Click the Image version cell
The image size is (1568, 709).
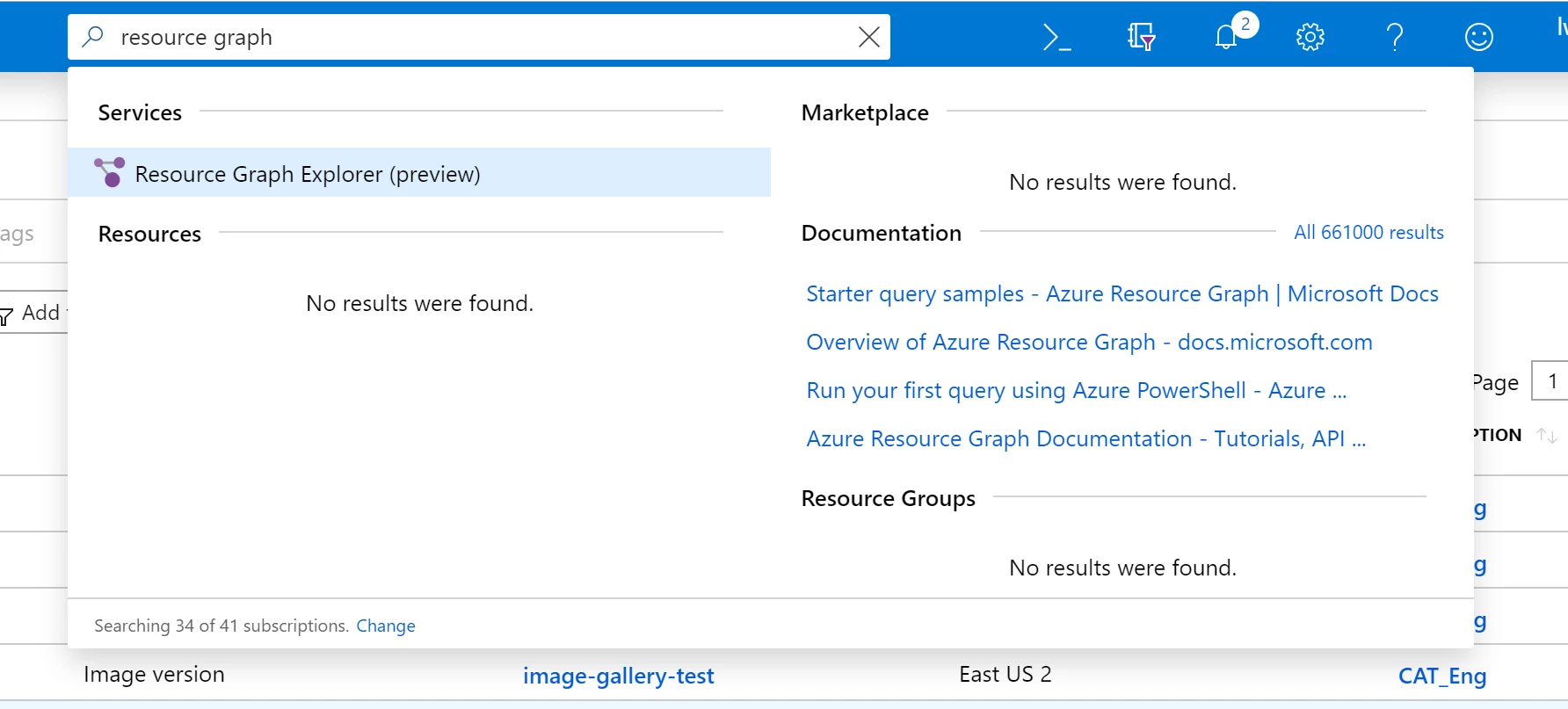click(154, 674)
